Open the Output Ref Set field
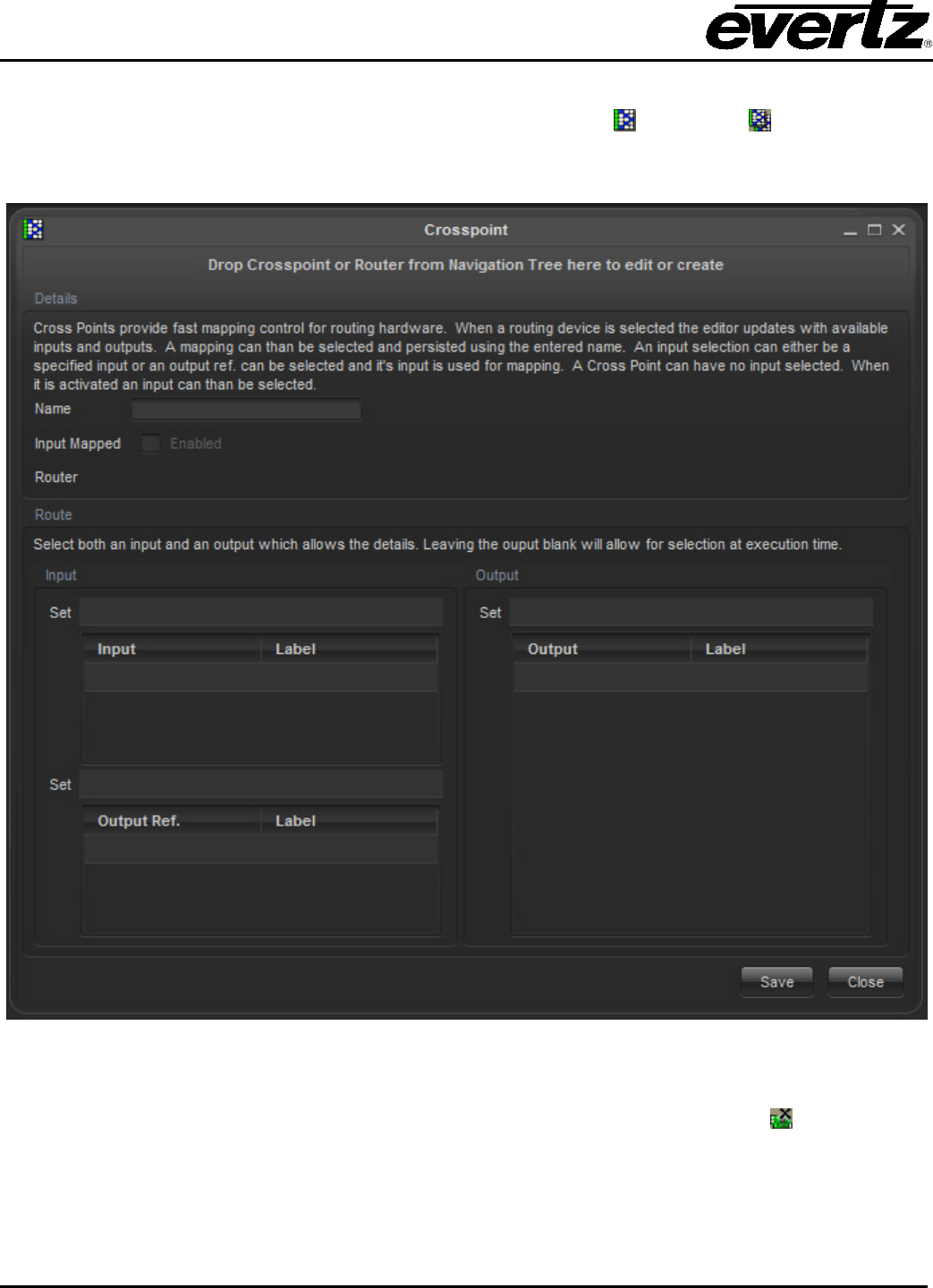This screenshot has width=933, height=1288. 261,784
